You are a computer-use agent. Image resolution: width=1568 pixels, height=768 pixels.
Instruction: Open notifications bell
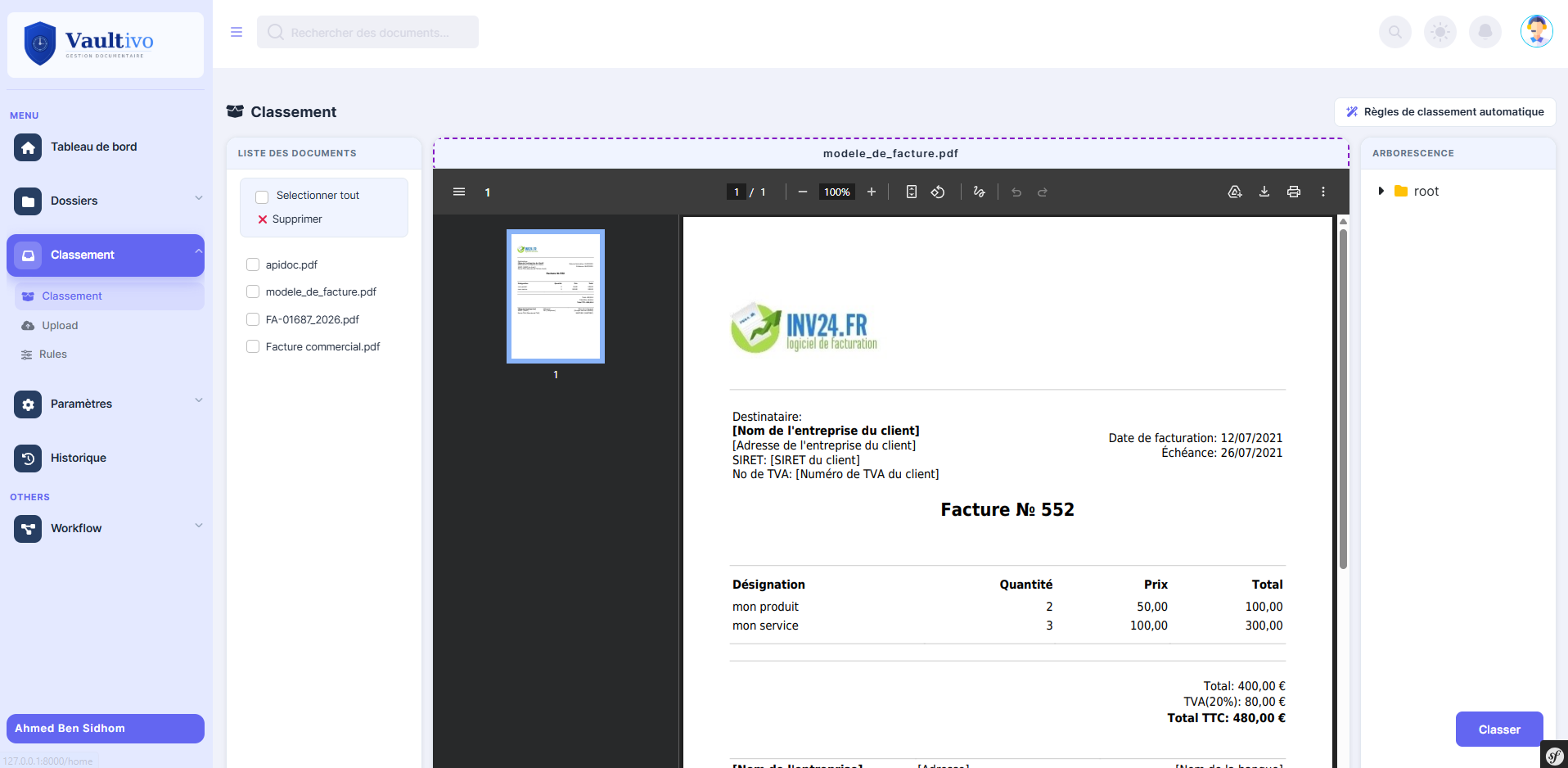pyautogui.click(x=1485, y=32)
